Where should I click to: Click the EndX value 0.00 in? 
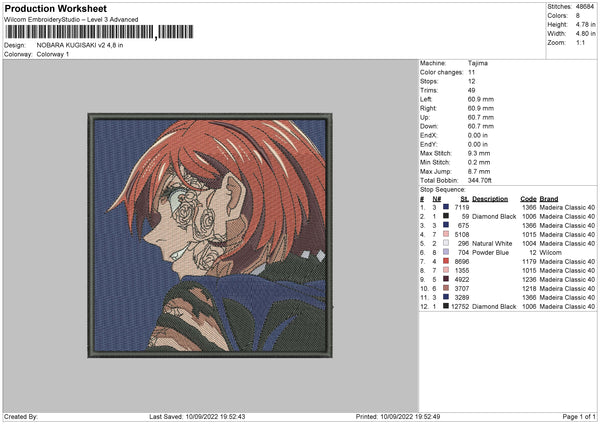478,135
